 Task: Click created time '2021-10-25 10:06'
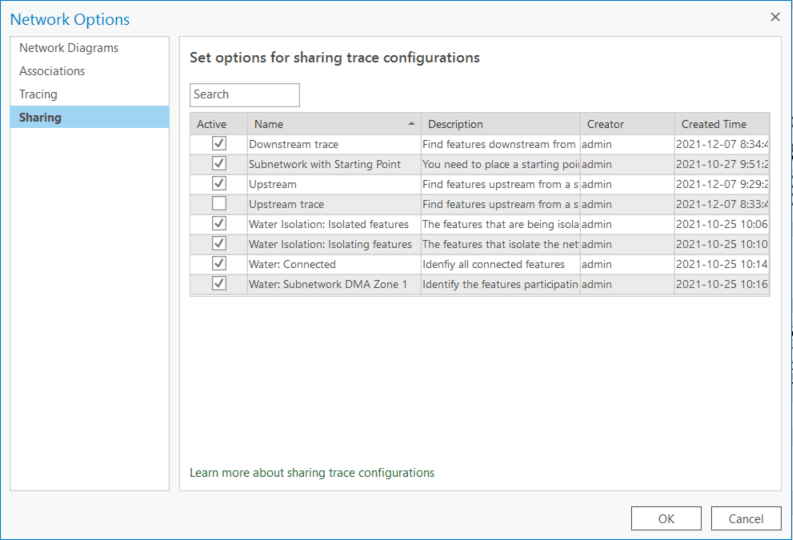pos(722,224)
